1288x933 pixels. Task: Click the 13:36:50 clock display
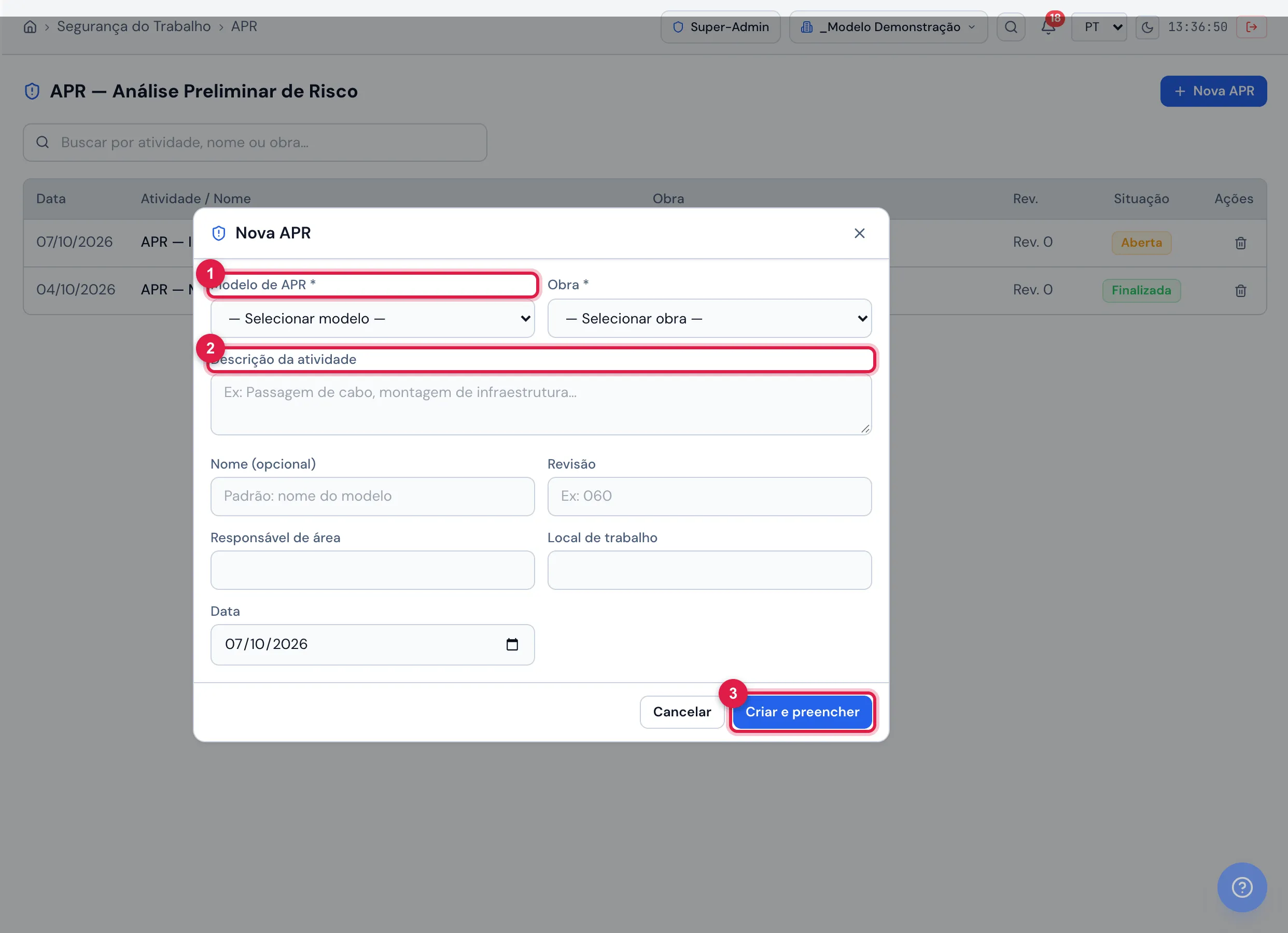coord(1198,26)
